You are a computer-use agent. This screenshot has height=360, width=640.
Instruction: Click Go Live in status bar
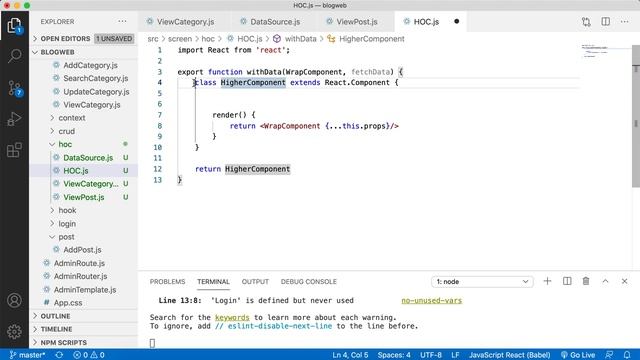[x=578, y=355]
